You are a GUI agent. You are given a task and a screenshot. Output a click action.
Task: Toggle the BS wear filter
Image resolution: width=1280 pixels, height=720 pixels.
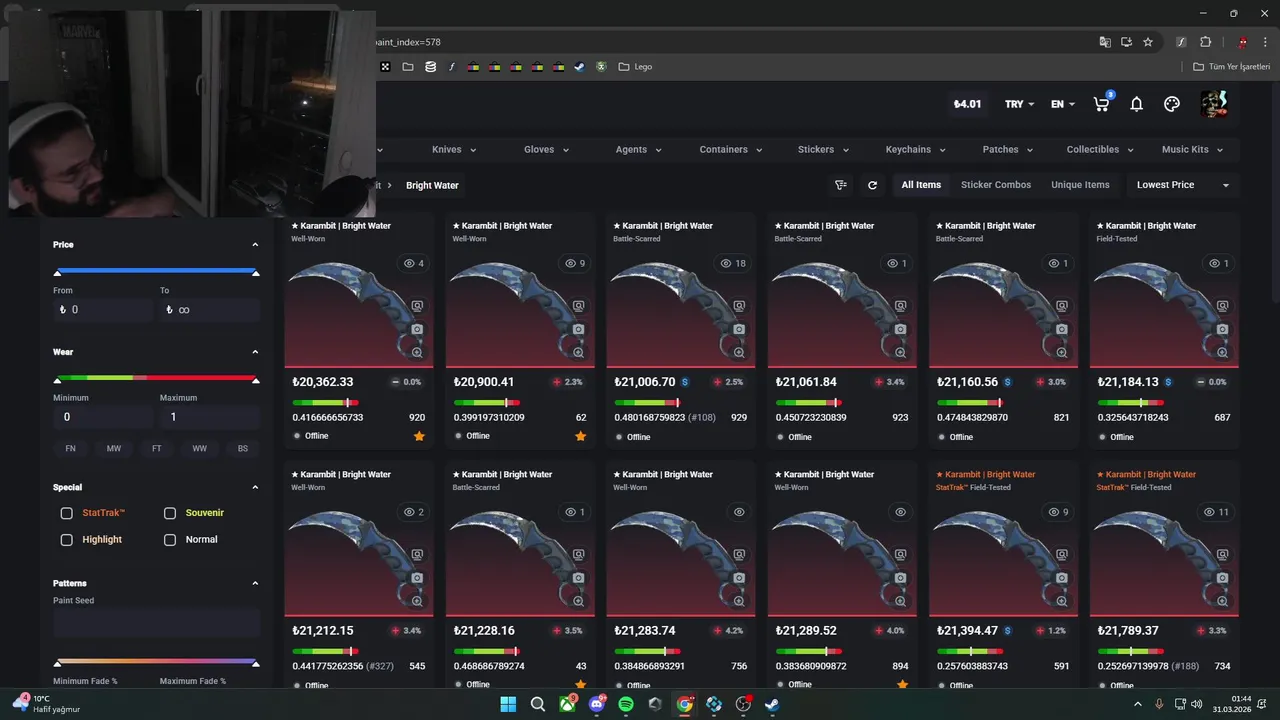point(243,449)
